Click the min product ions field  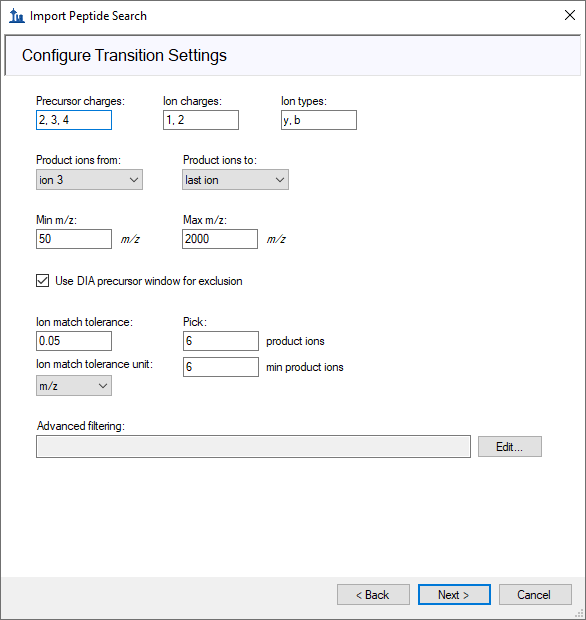click(221, 367)
